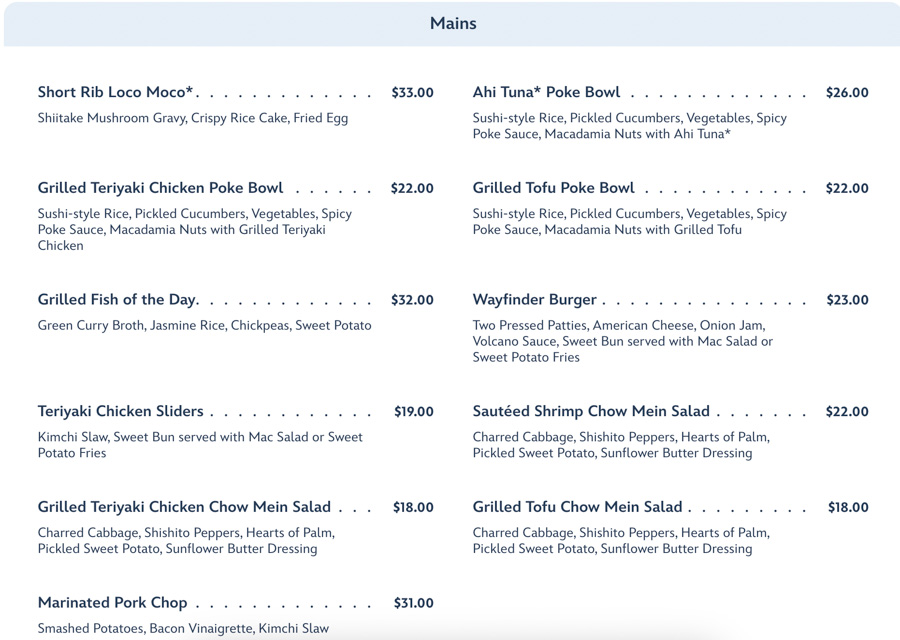Viewport: 900px width, 640px height.
Task: Click Grilled Teriyaki Chicken Poke Bowl title
Action: [160, 188]
